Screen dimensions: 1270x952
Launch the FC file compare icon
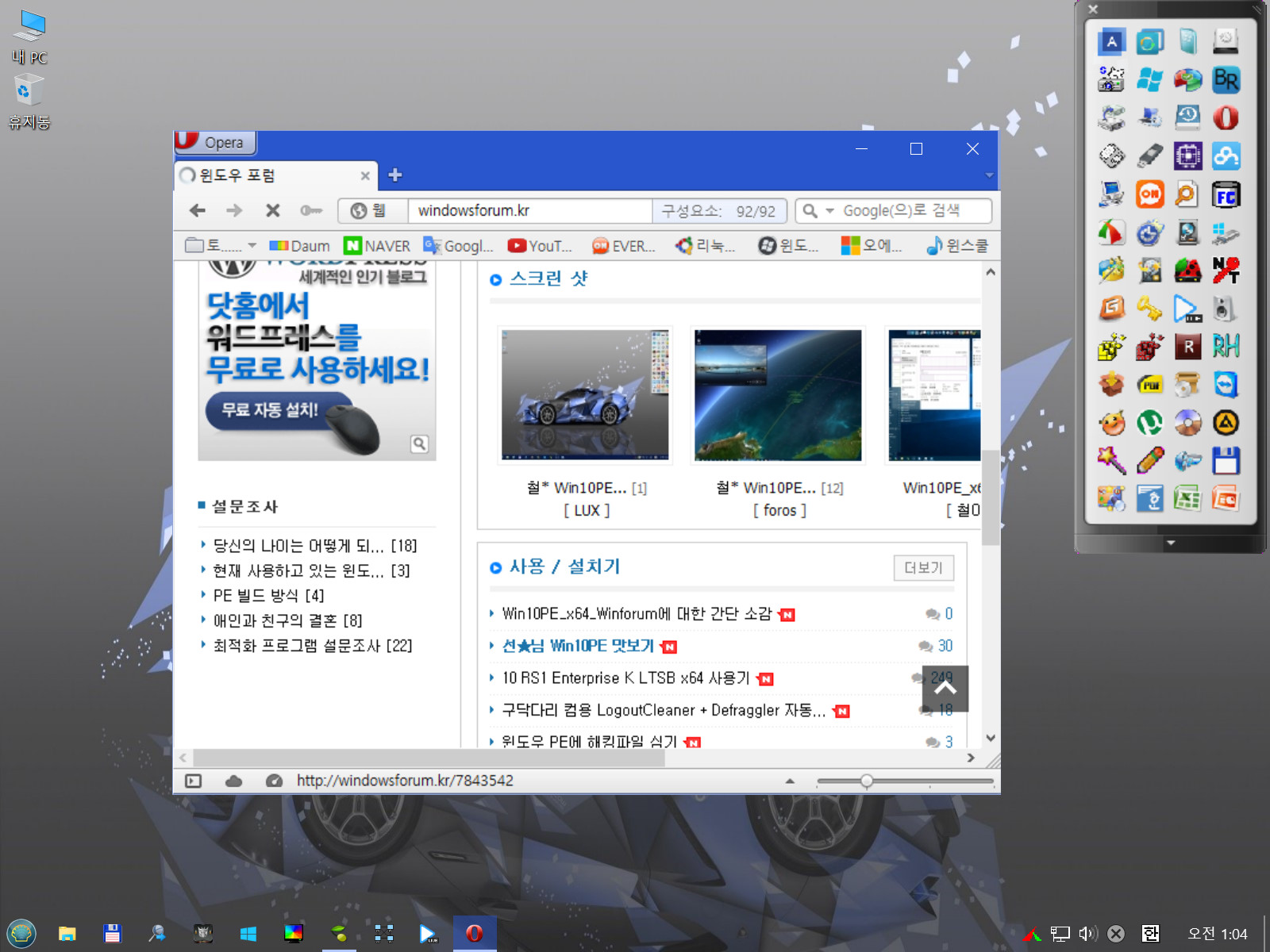coord(1226,194)
